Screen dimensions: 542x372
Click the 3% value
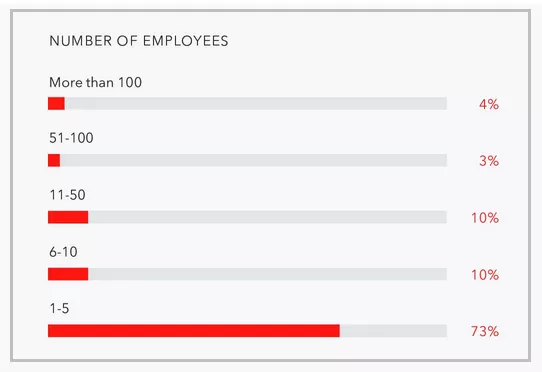(489, 161)
